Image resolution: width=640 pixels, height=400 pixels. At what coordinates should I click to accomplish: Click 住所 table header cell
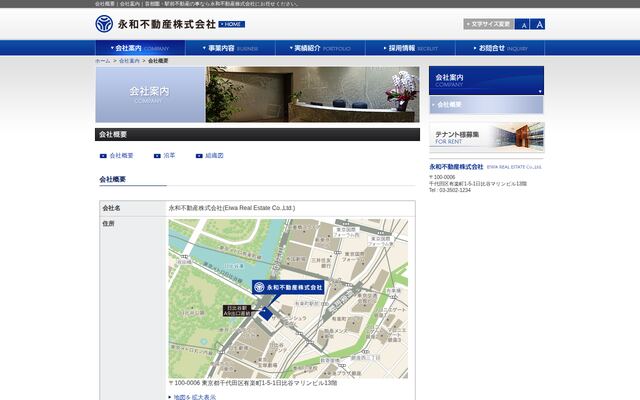(x=133, y=310)
